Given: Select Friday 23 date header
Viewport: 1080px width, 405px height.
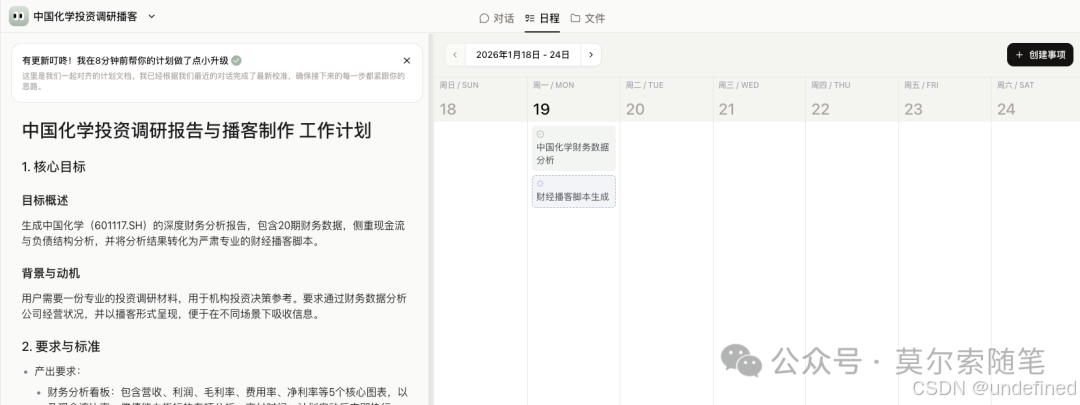Looking at the screenshot, I should [944, 99].
